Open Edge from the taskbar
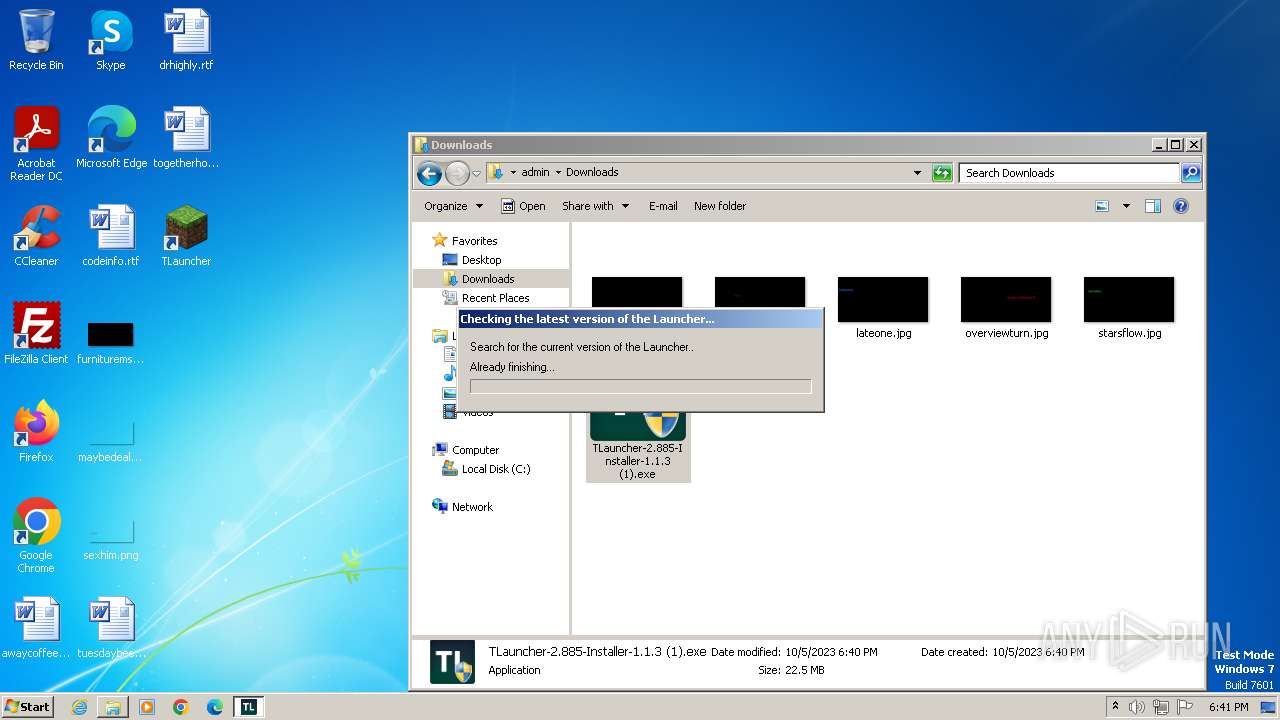Viewport: 1280px width, 720px height. 215,707
